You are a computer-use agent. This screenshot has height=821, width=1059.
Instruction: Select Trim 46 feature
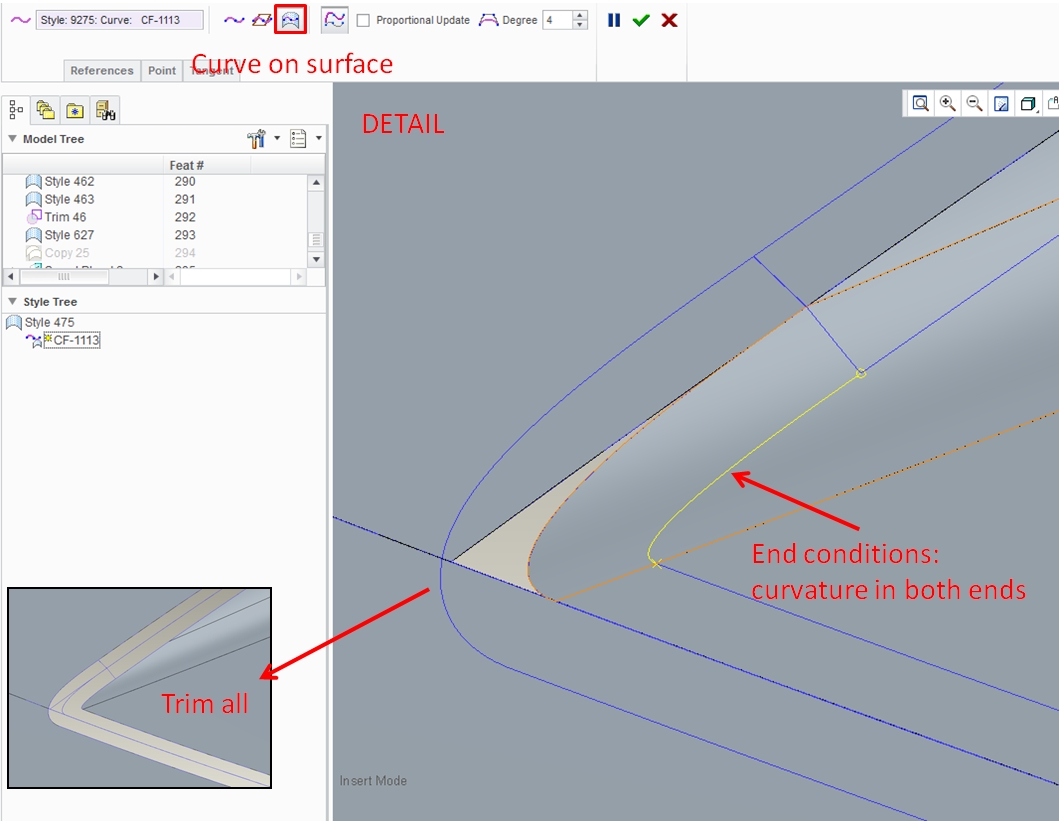tap(65, 217)
